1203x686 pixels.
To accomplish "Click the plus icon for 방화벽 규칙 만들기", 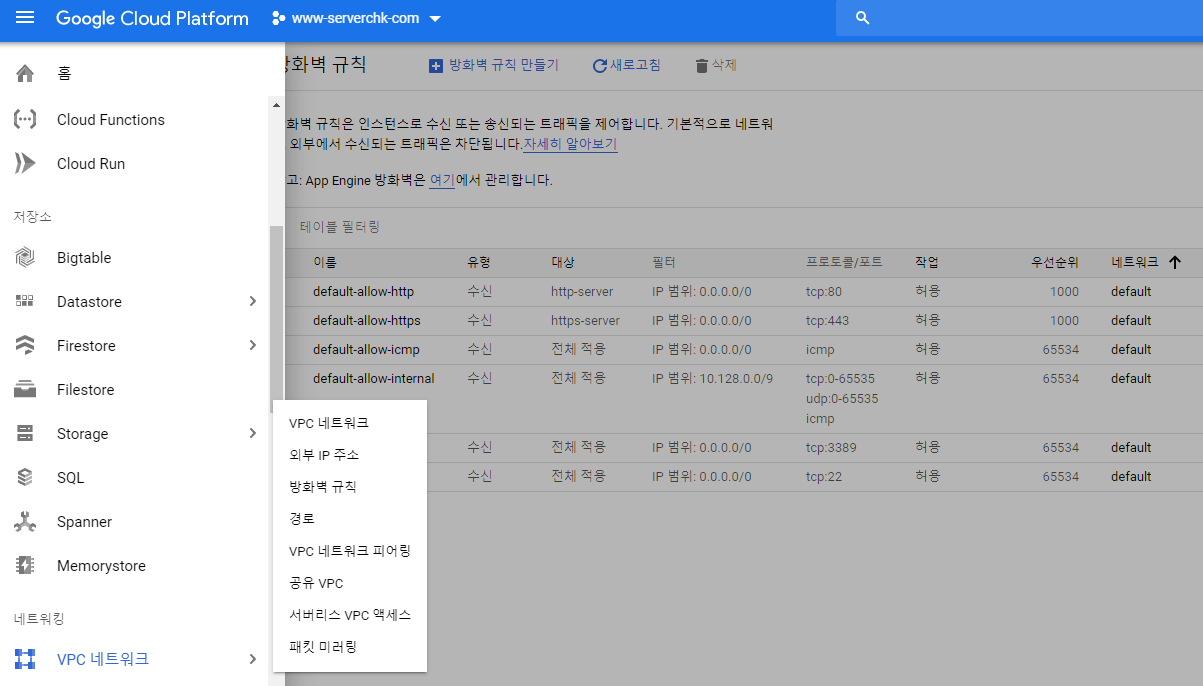I will pyautogui.click(x=436, y=66).
